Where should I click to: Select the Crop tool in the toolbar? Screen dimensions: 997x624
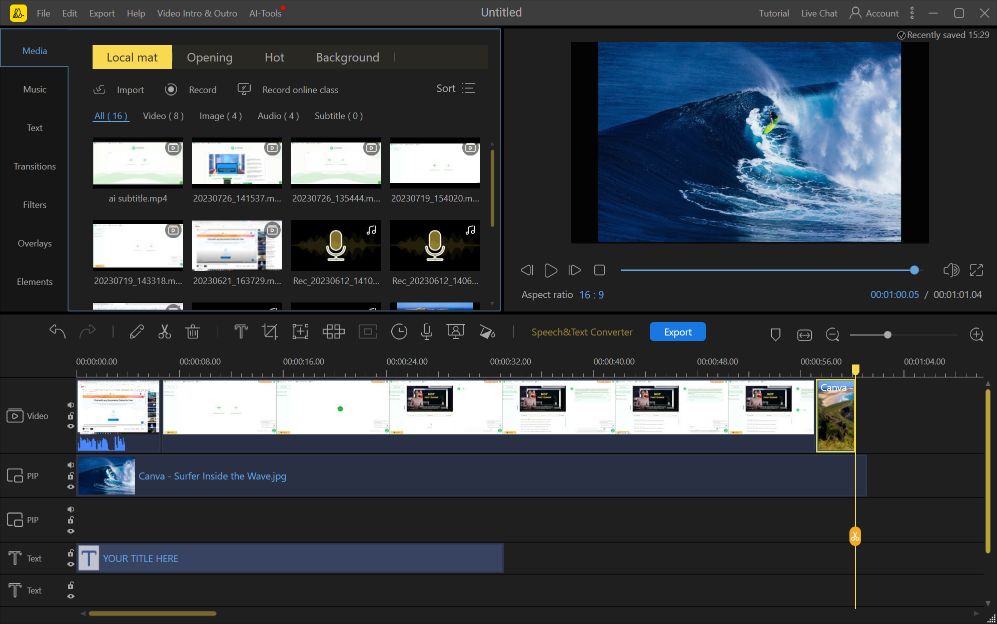pyautogui.click(x=268, y=332)
